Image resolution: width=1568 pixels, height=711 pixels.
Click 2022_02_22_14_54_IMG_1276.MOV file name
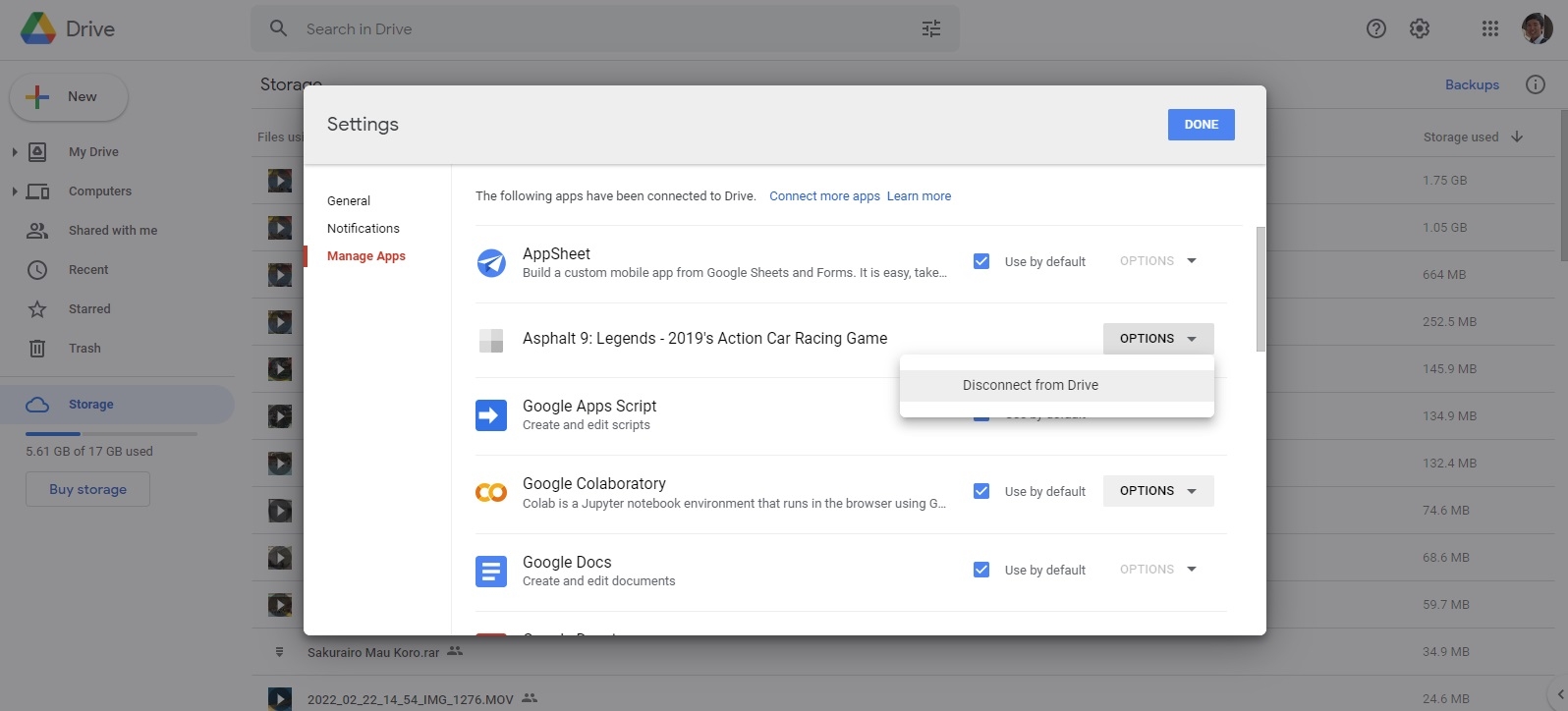[411, 700]
